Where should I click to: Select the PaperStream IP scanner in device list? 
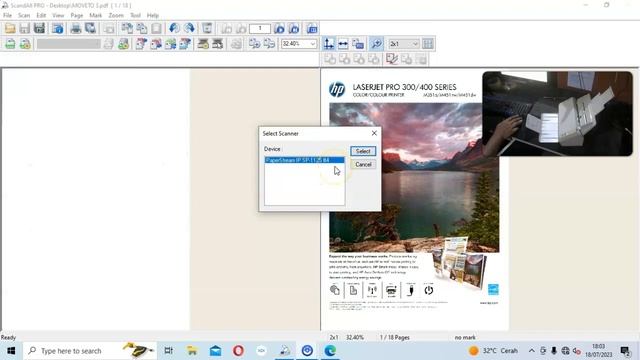(x=304, y=160)
